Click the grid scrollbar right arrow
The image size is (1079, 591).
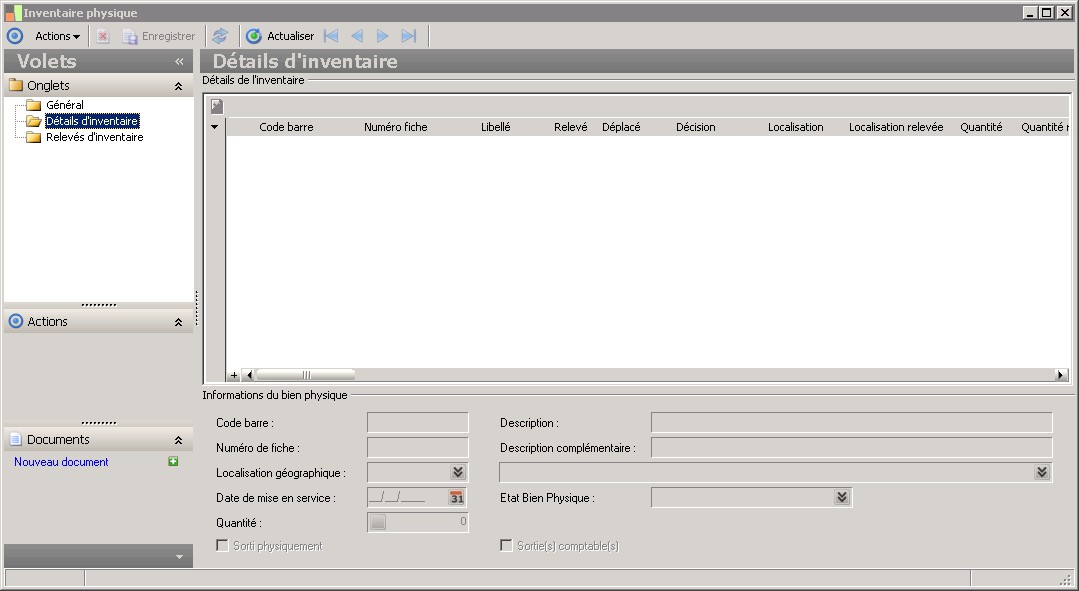coord(1061,375)
